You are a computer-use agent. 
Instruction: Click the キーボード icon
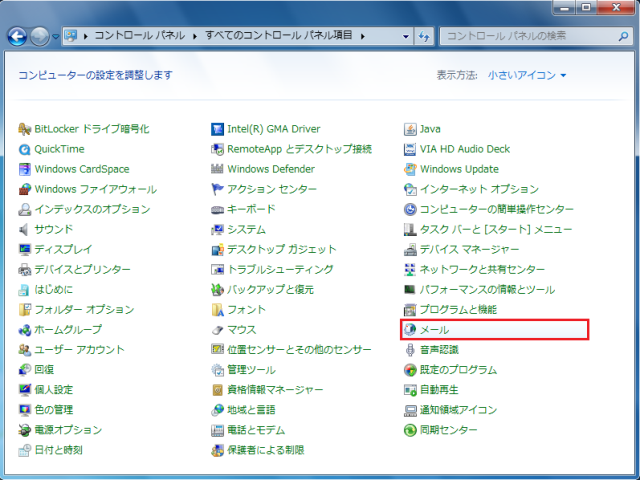[217, 209]
